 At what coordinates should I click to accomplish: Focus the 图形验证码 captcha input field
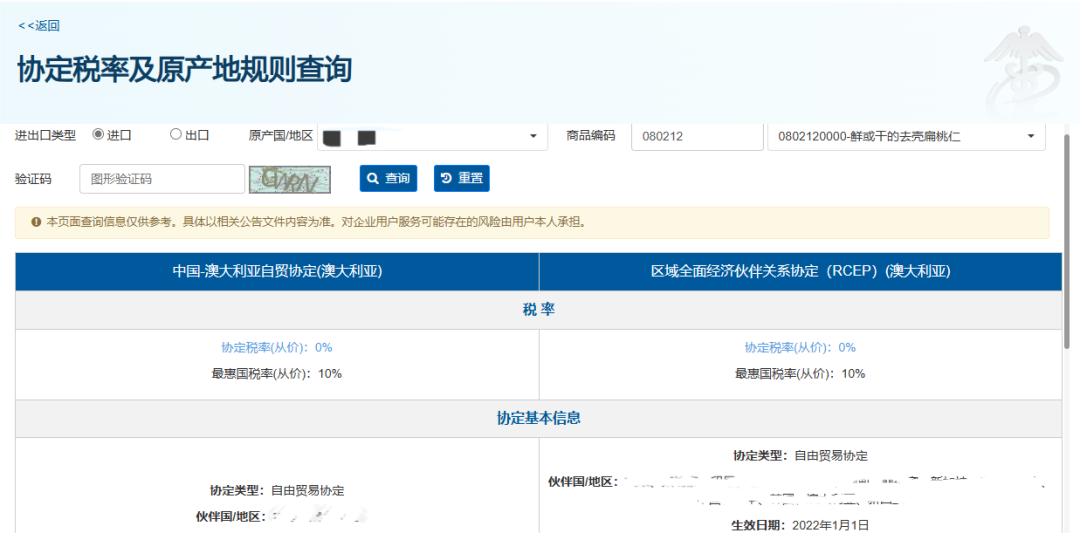162,179
